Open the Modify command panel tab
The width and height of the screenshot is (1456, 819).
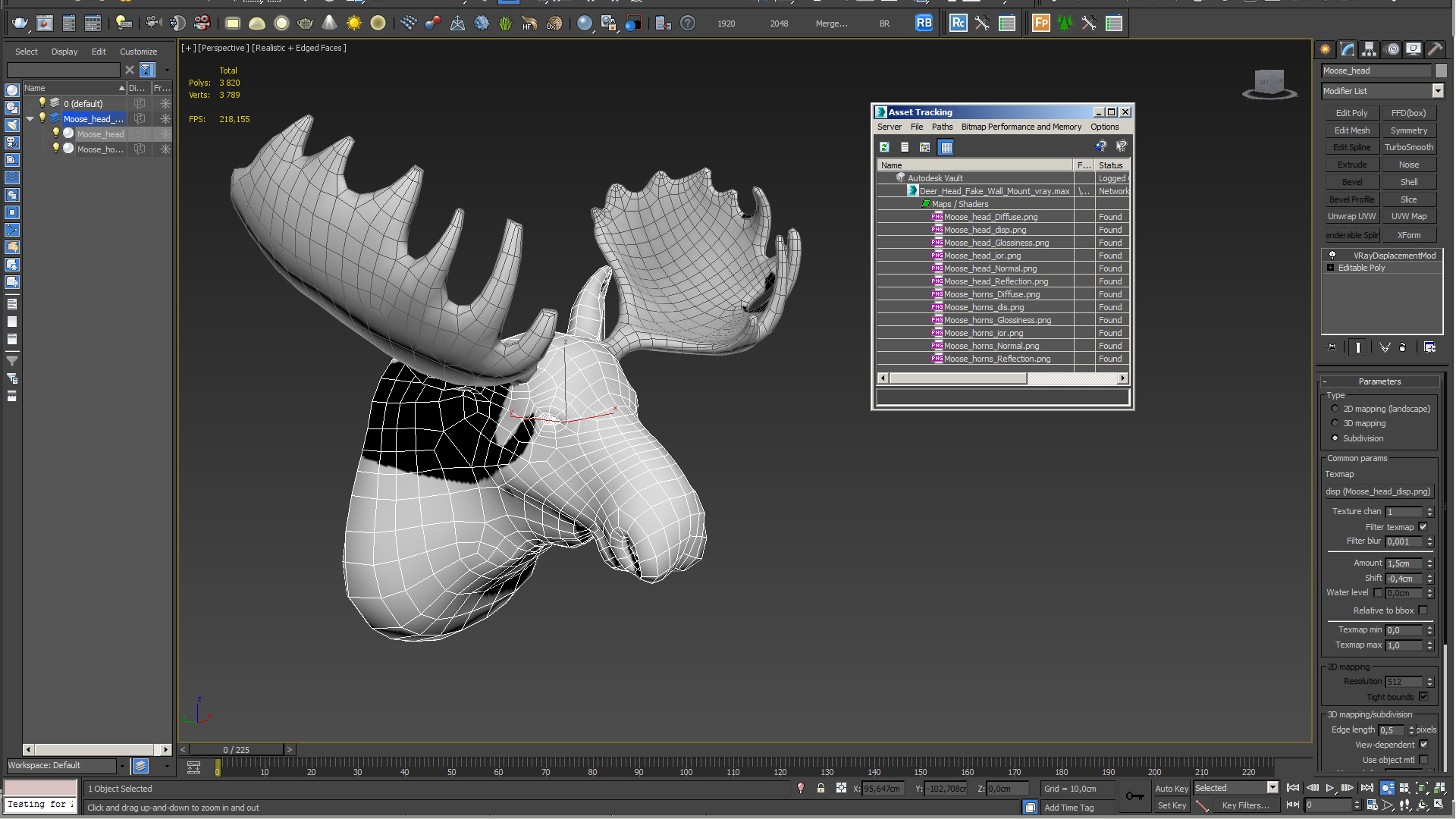click(x=1348, y=49)
